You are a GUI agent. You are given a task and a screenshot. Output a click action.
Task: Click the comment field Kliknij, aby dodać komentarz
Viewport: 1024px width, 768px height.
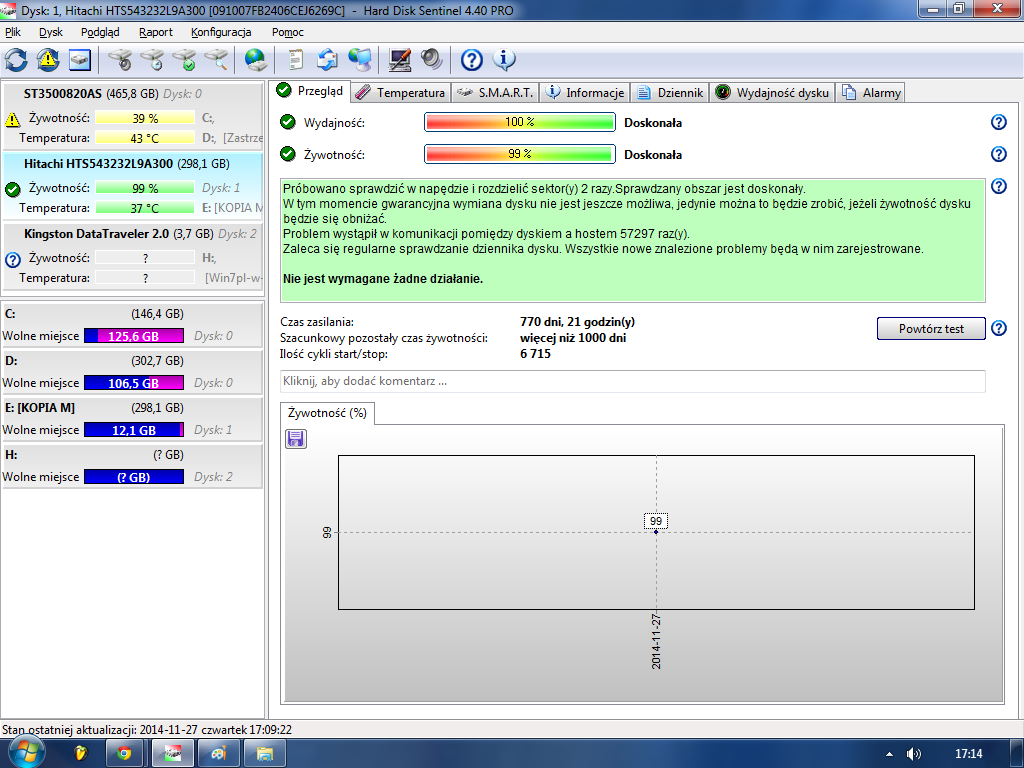point(632,381)
